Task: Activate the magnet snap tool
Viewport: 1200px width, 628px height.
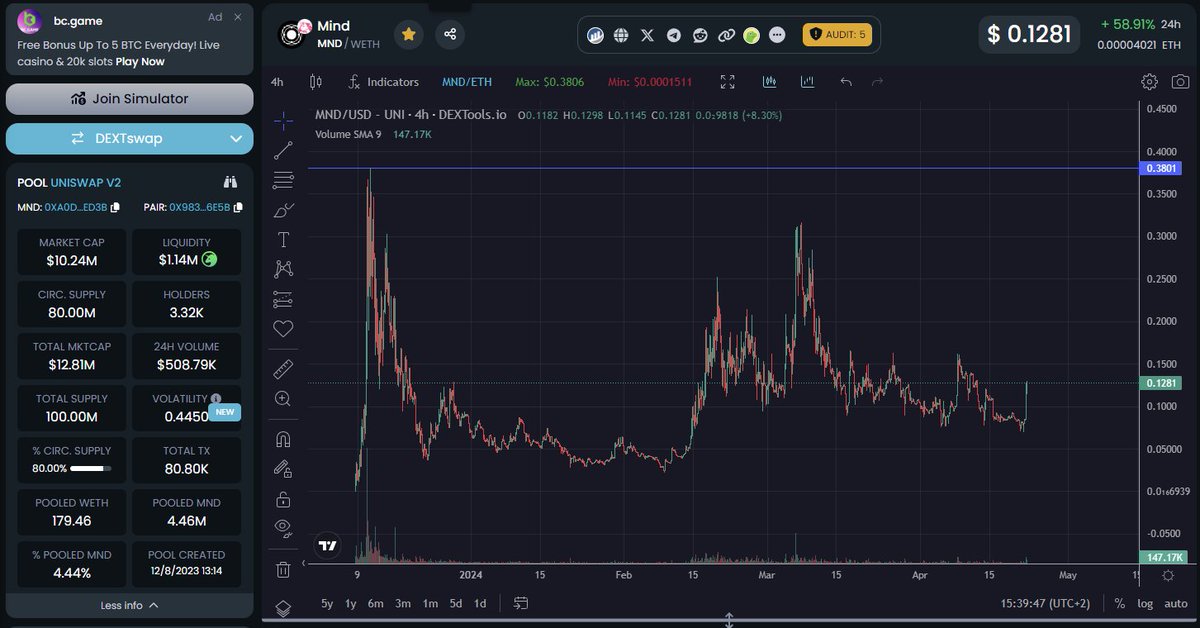Action: click(x=283, y=438)
